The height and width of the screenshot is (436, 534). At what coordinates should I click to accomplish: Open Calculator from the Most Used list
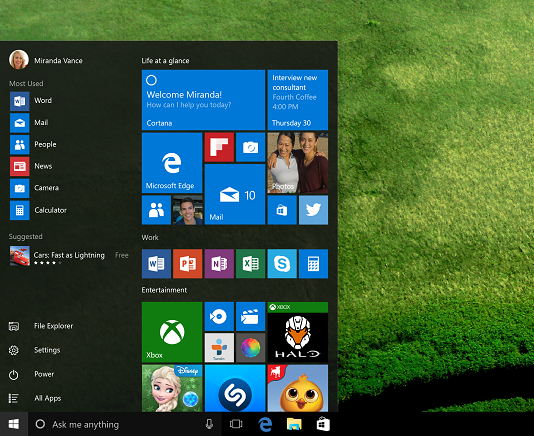tap(68, 210)
